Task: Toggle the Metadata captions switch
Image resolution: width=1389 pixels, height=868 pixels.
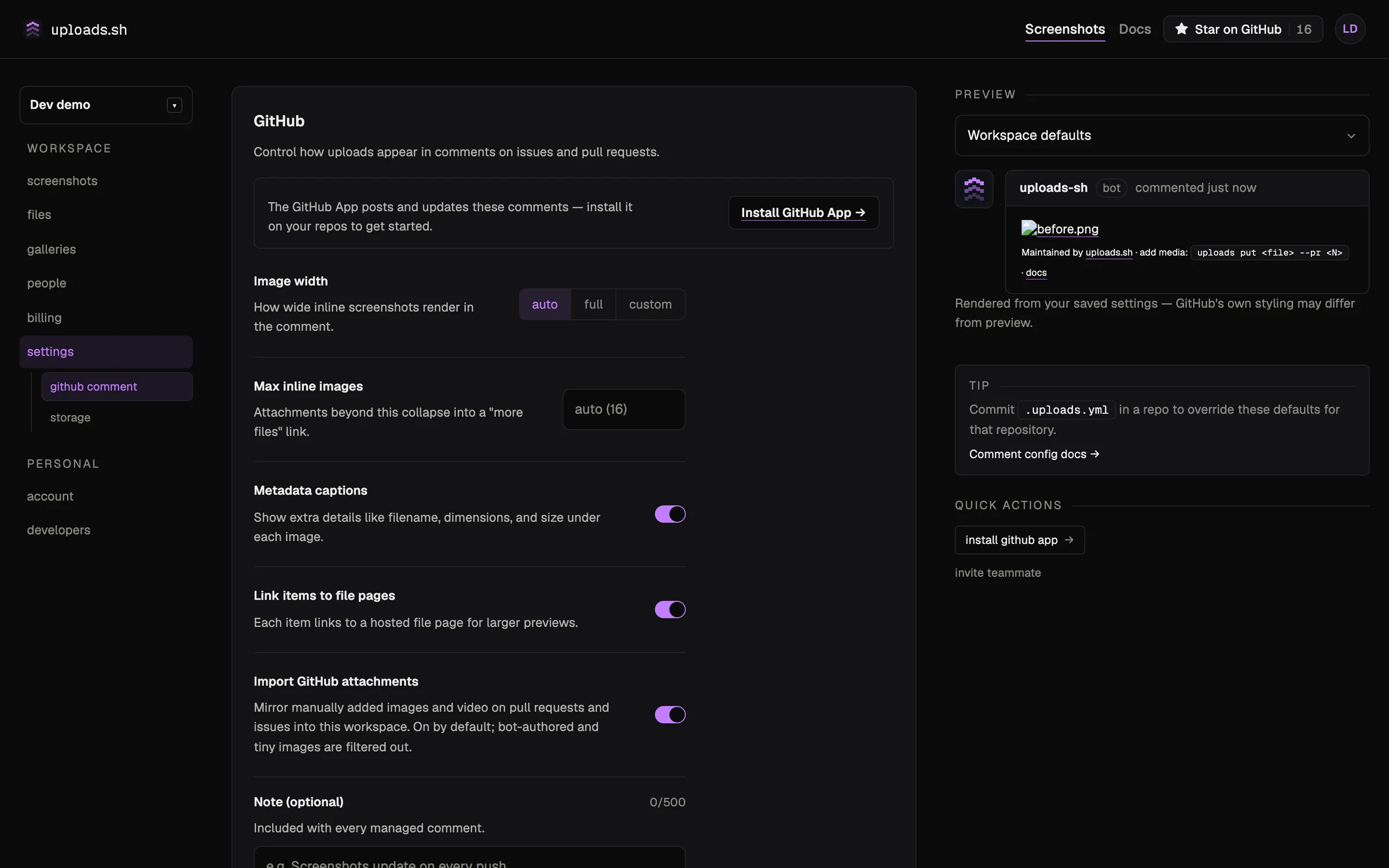Action: [x=670, y=514]
